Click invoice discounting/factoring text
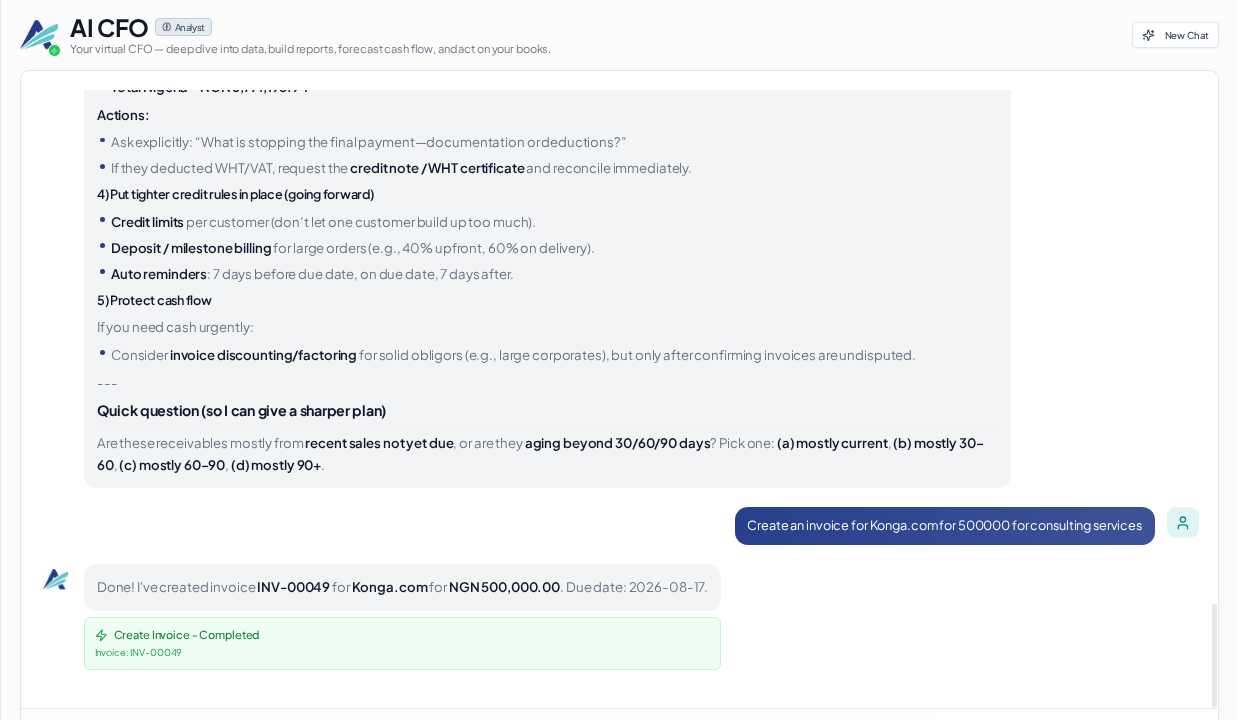The height and width of the screenshot is (720, 1237). (x=263, y=355)
